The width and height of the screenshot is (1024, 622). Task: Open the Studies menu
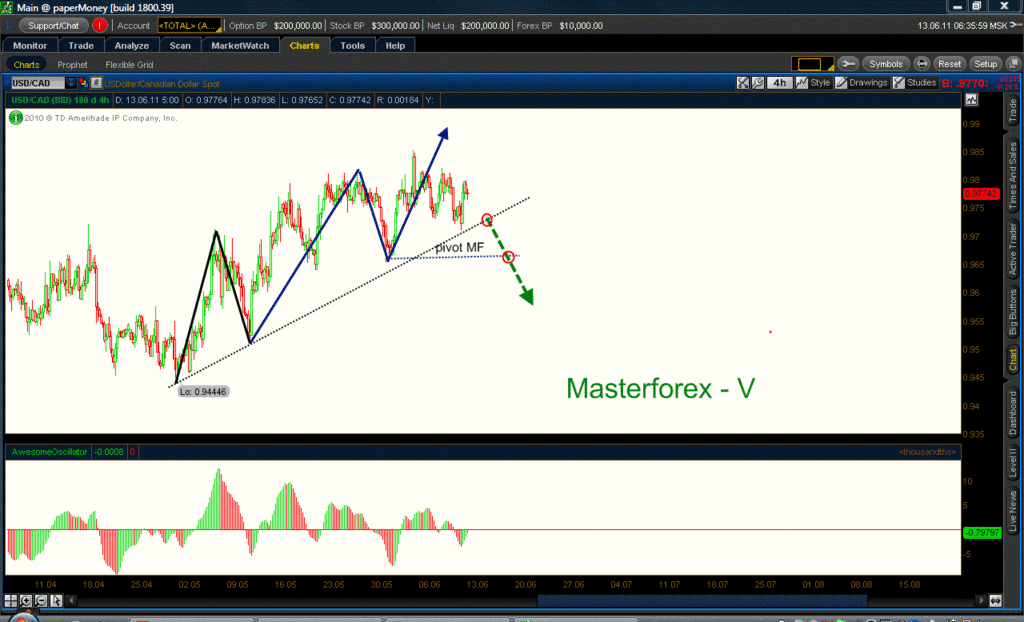tap(915, 83)
